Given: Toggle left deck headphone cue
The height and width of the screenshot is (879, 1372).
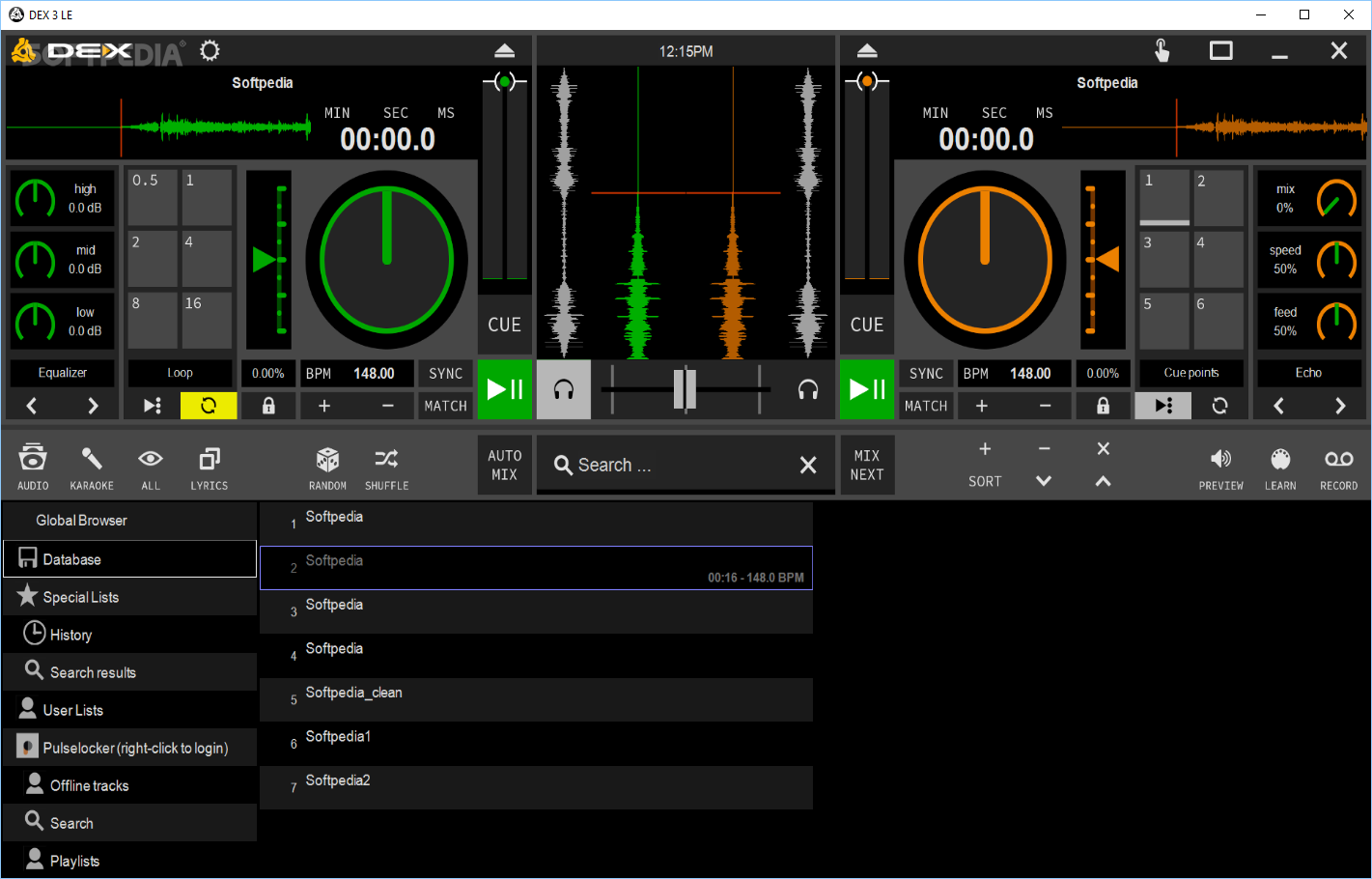Looking at the screenshot, I should tap(564, 389).
